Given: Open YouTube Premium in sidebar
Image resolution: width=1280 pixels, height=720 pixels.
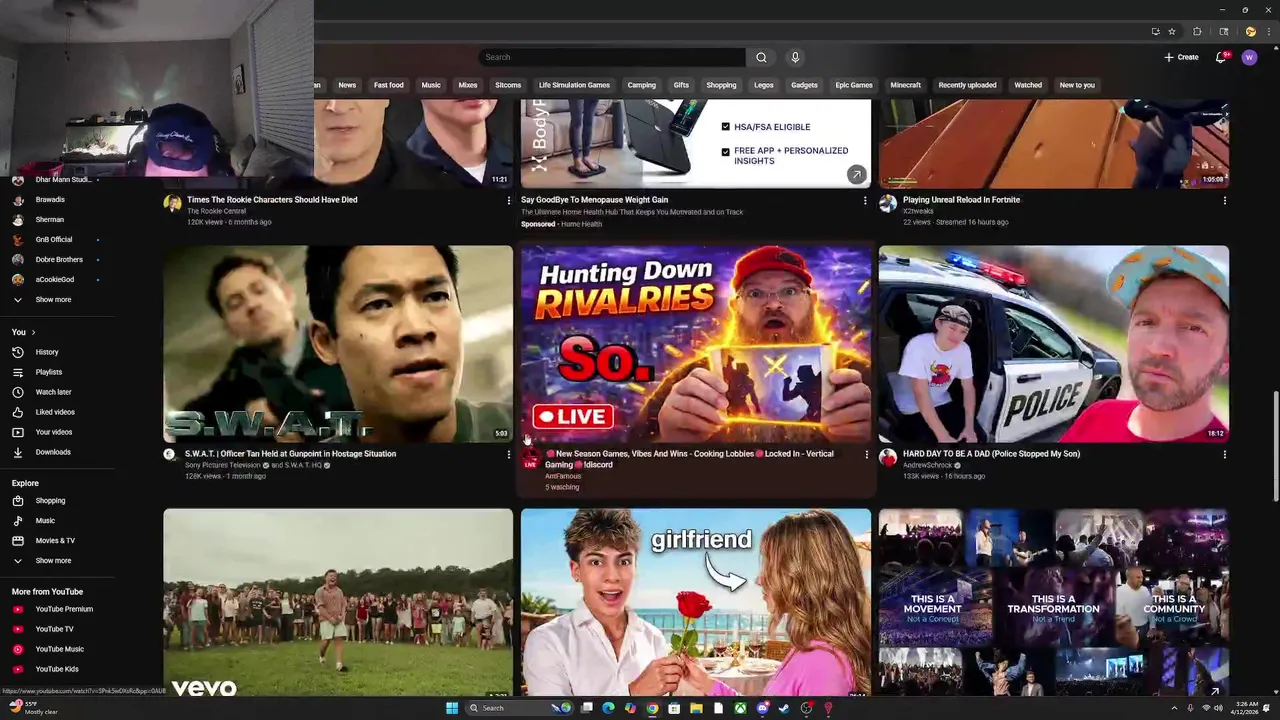Looking at the screenshot, I should point(63,609).
